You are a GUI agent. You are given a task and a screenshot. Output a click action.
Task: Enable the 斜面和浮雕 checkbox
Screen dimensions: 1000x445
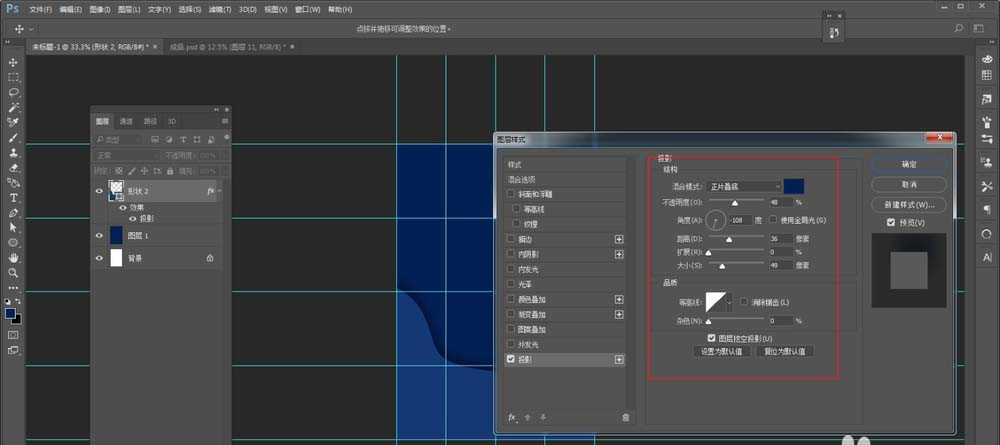[x=512, y=194]
